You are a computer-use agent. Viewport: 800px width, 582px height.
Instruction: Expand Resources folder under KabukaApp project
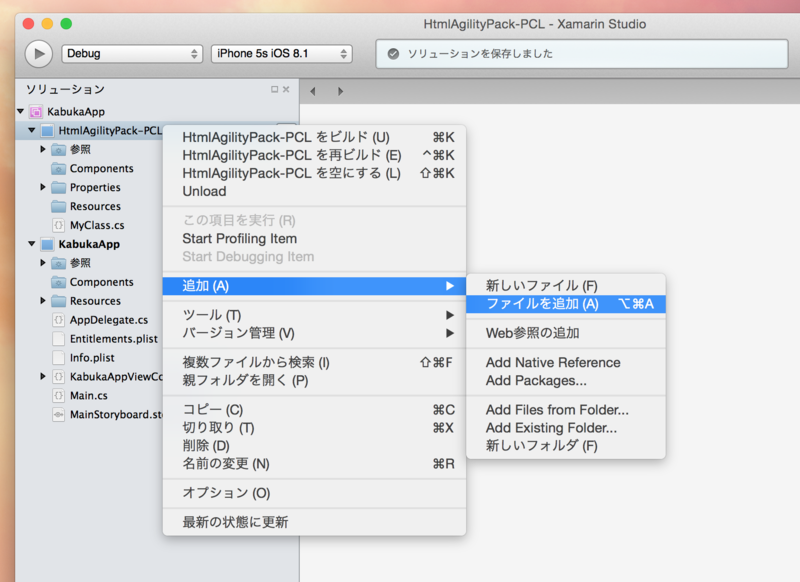click(x=43, y=300)
